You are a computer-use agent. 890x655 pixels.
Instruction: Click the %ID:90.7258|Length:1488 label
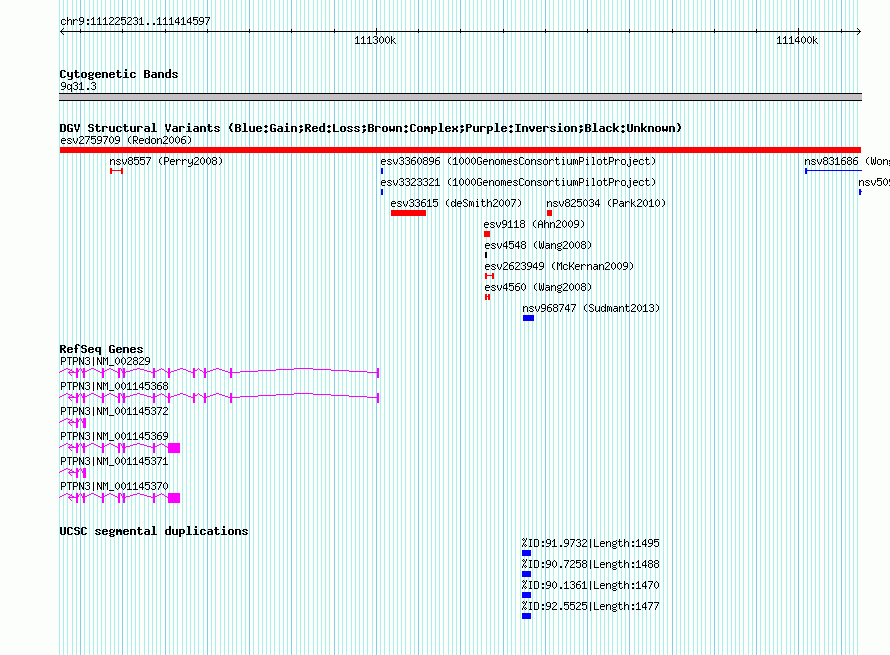coord(591,564)
